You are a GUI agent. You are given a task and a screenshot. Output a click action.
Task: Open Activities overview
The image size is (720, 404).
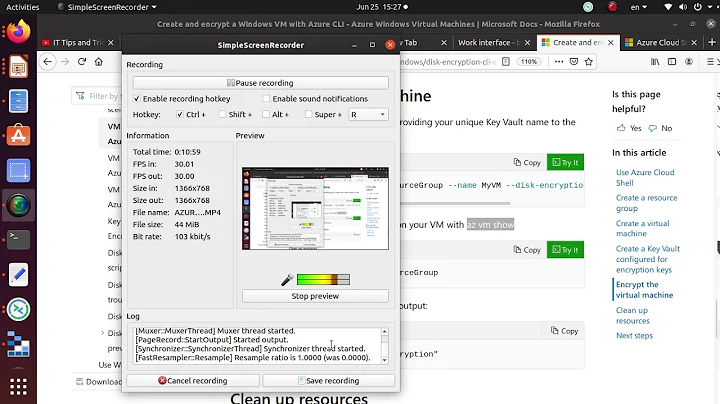22,7
